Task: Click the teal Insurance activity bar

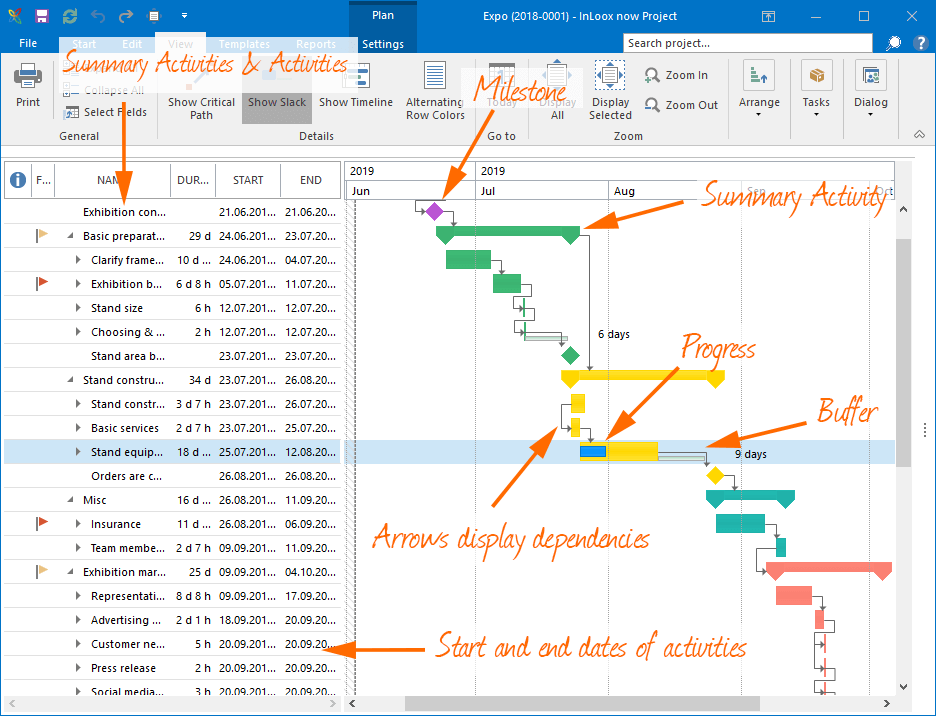Action: pos(740,524)
